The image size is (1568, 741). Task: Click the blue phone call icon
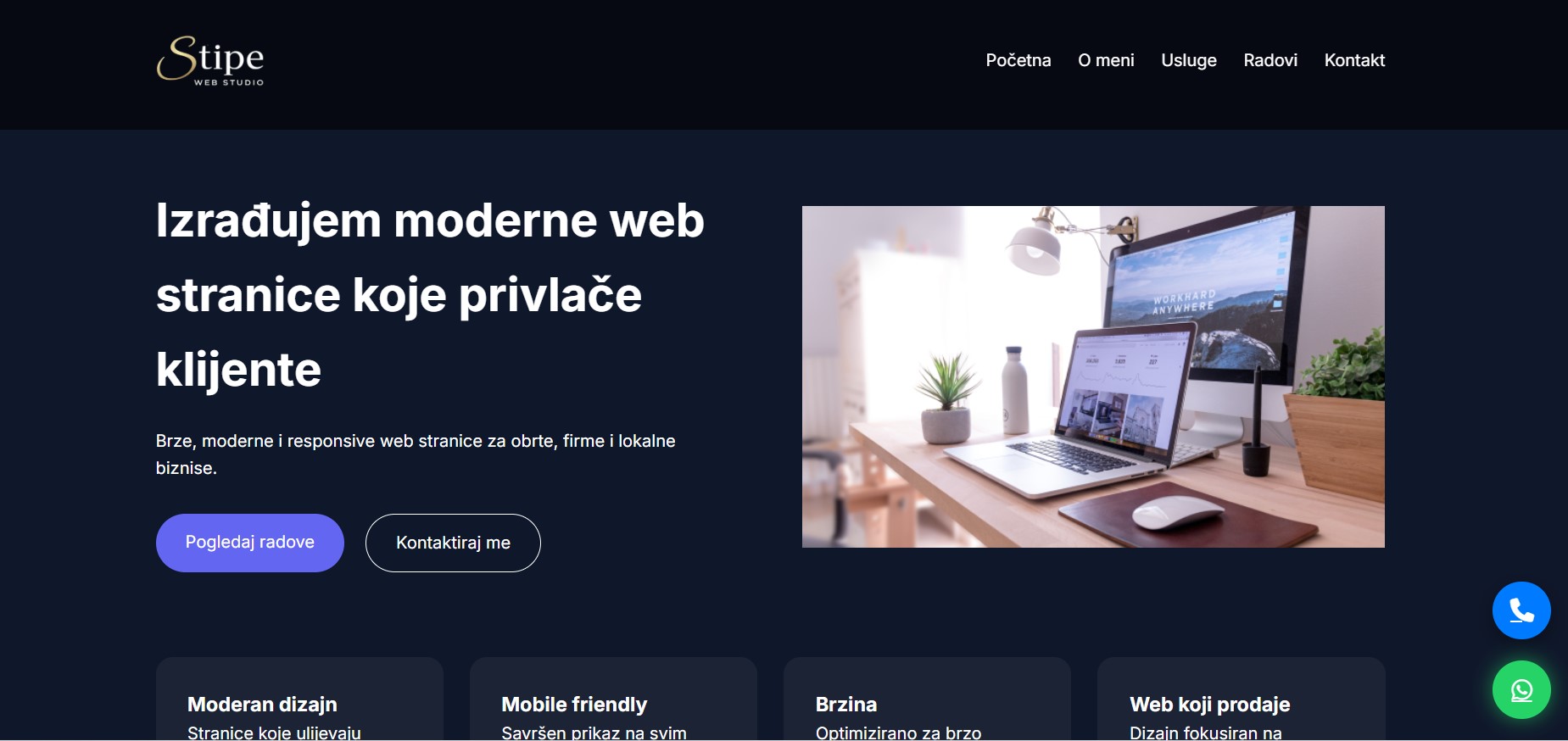pos(1521,610)
